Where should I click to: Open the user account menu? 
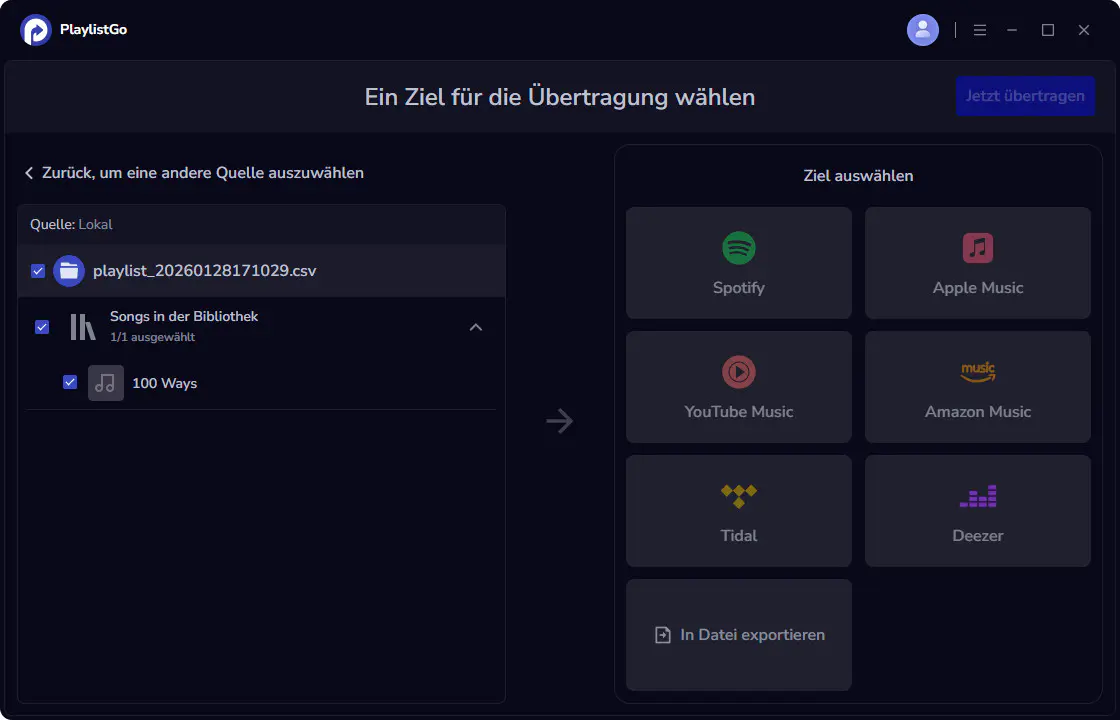(922, 29)
